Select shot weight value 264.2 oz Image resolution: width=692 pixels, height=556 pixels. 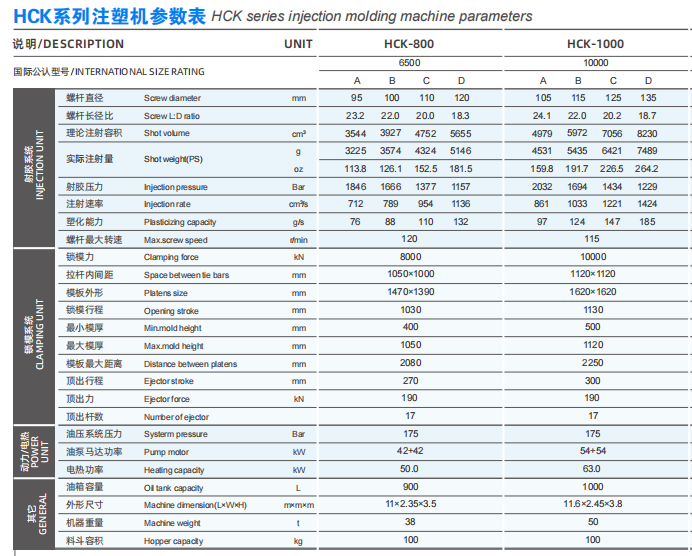click(647, 169)
